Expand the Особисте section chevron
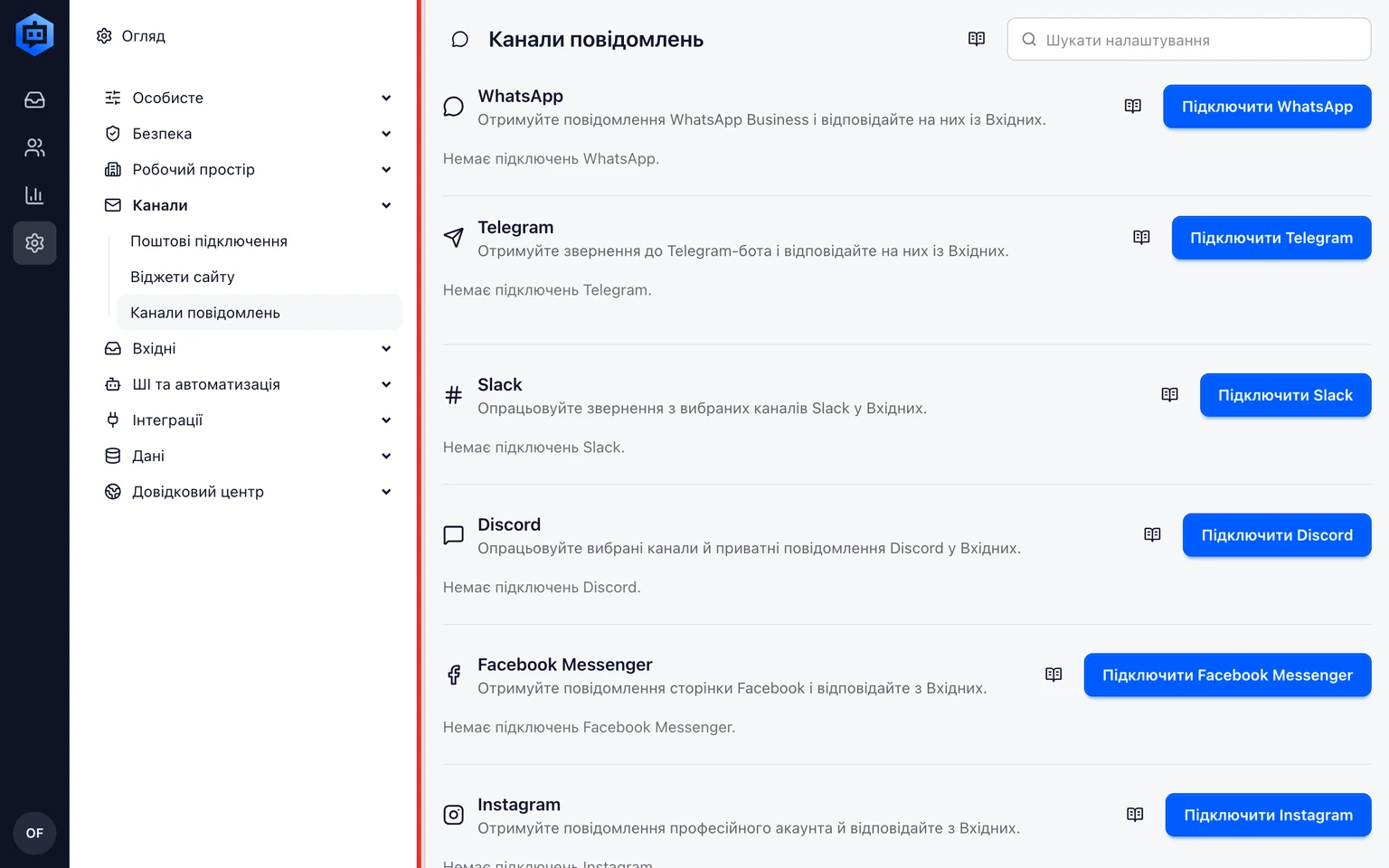 tap(386, 98)
